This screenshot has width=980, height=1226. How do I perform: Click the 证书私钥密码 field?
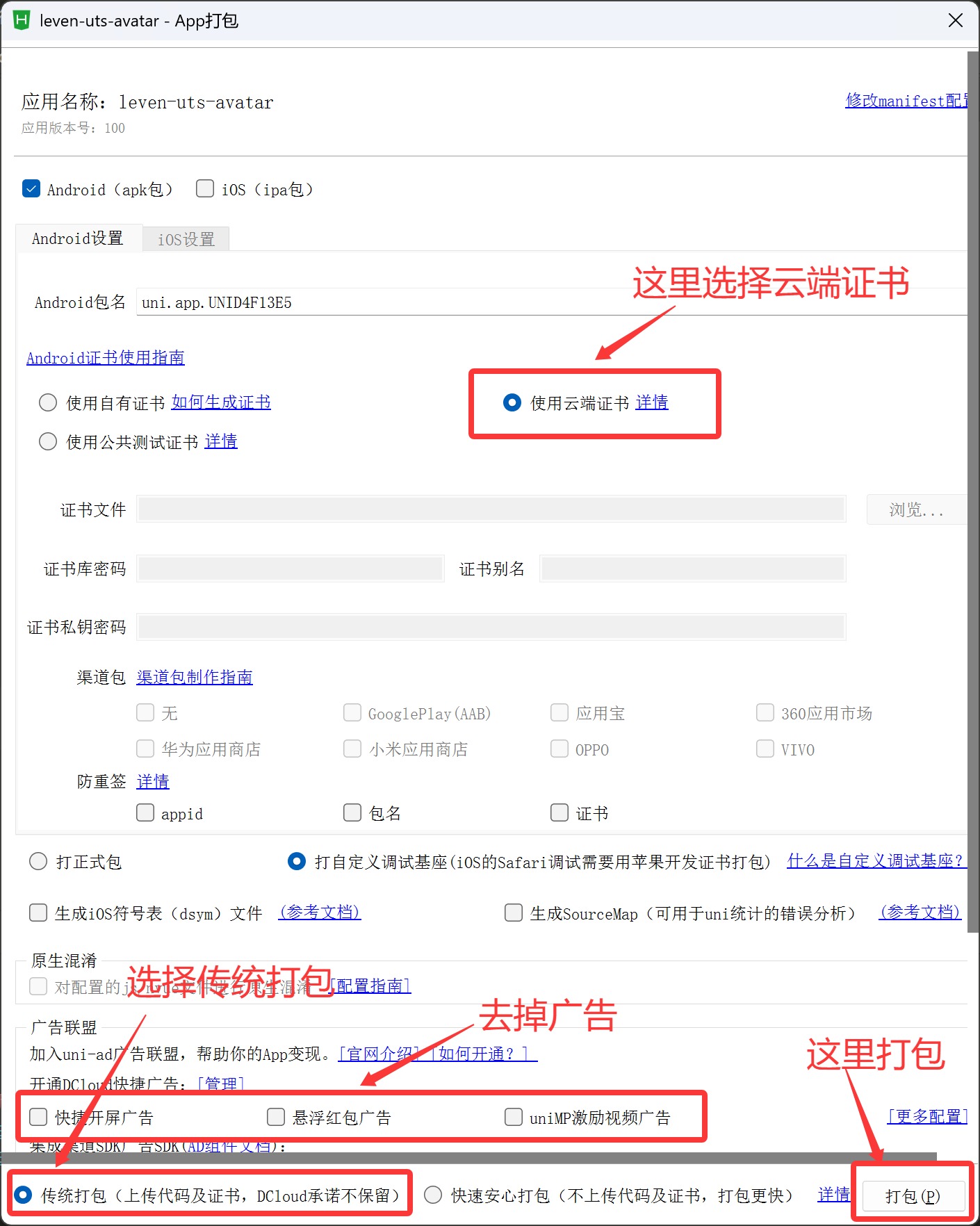[x=491, y=626]
